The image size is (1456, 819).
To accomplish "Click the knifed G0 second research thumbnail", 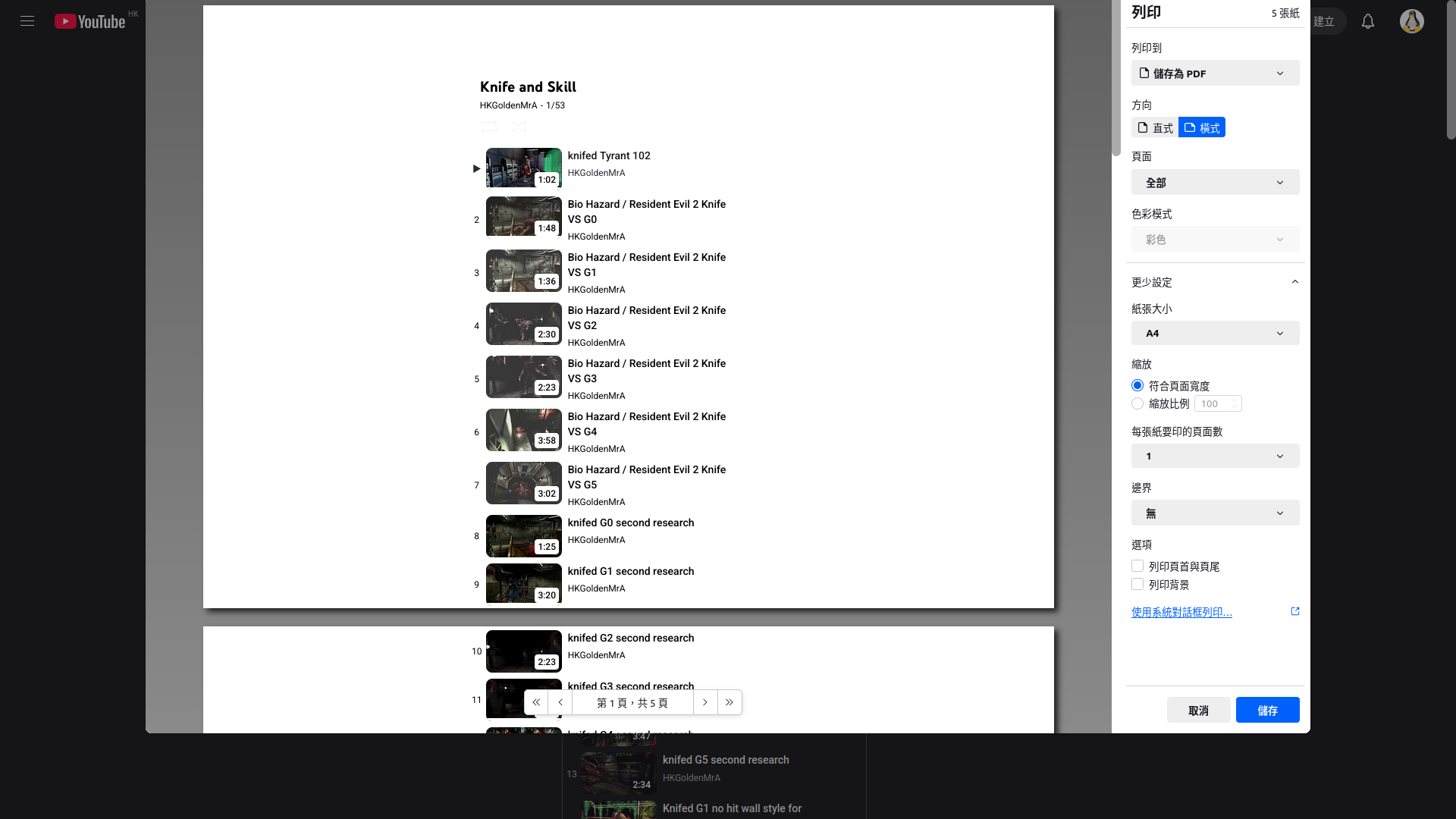I will point(524,536).
